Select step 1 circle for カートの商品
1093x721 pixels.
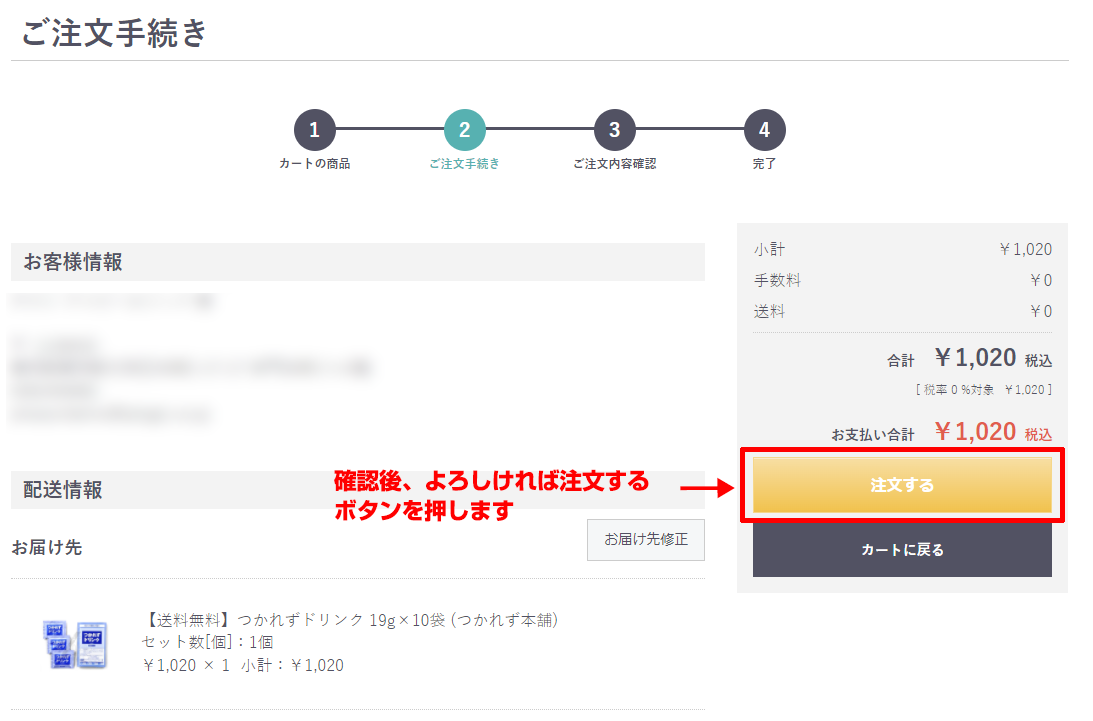(314, 130)
